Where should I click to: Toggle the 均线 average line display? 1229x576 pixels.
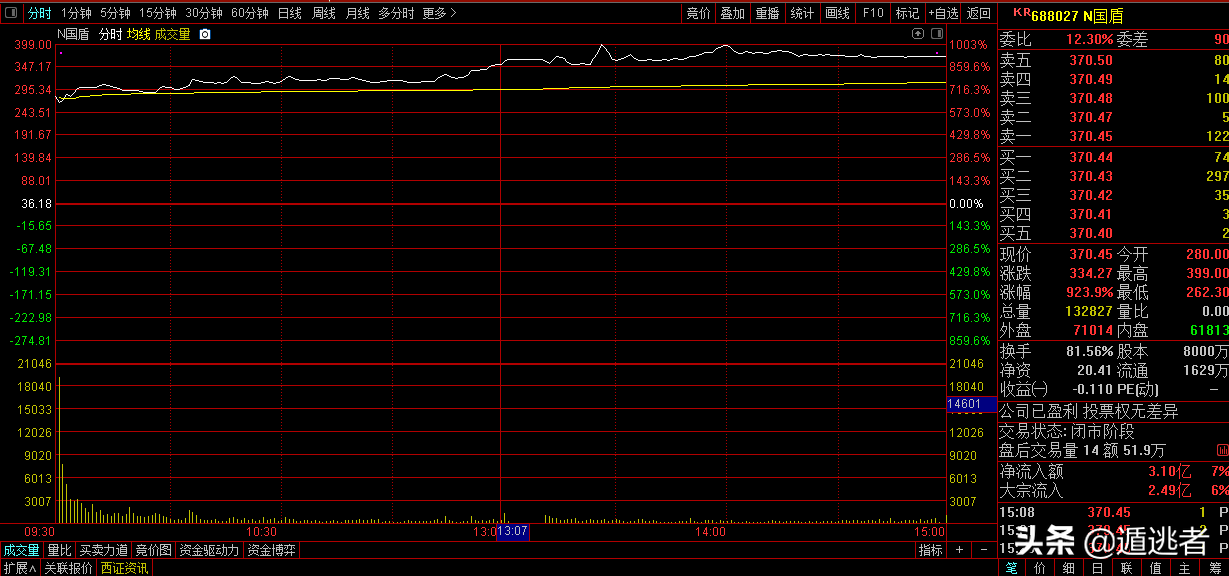[x=138, y=34]
